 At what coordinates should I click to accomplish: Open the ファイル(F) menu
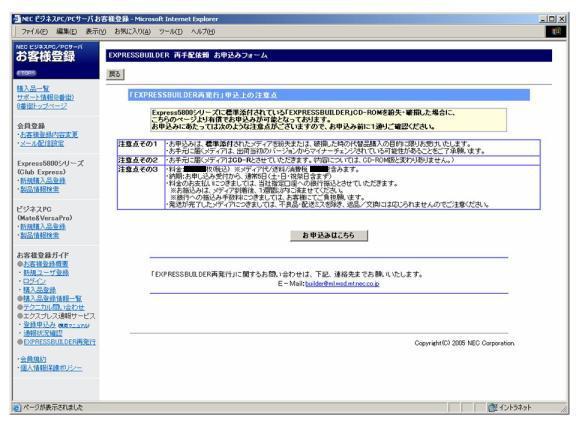coord(34,32)
